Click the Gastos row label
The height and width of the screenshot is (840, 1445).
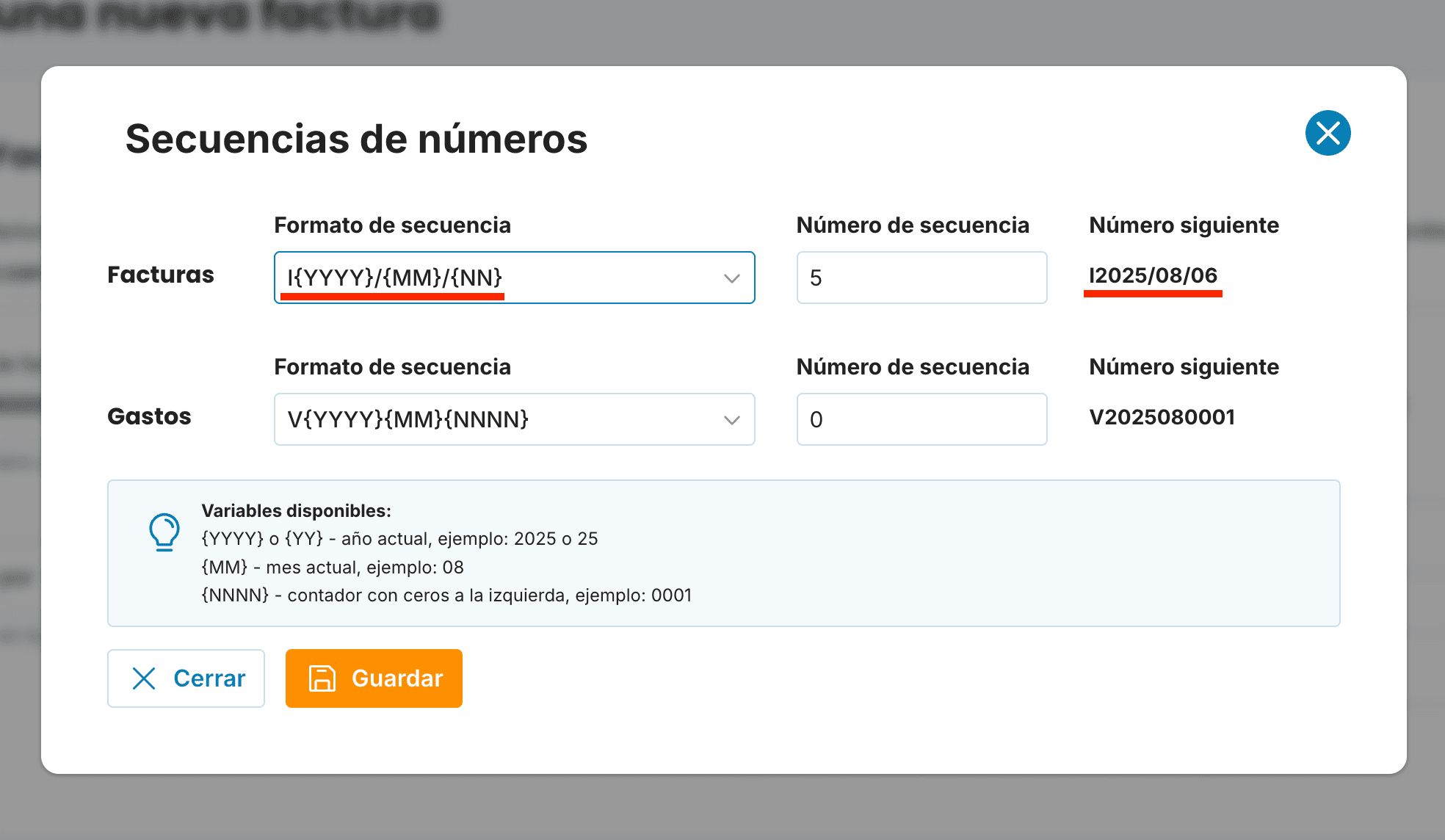(x=149, y=416)
